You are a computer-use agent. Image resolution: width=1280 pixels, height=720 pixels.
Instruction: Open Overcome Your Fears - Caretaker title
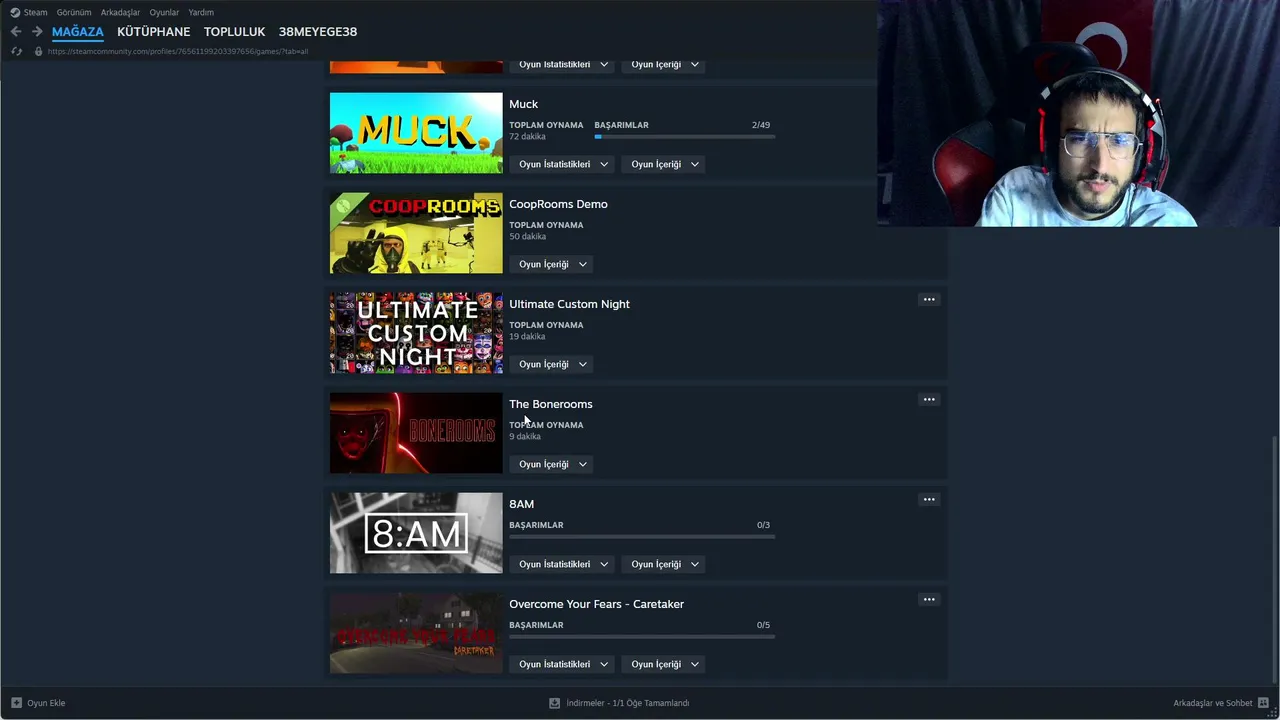coord(596,604)
